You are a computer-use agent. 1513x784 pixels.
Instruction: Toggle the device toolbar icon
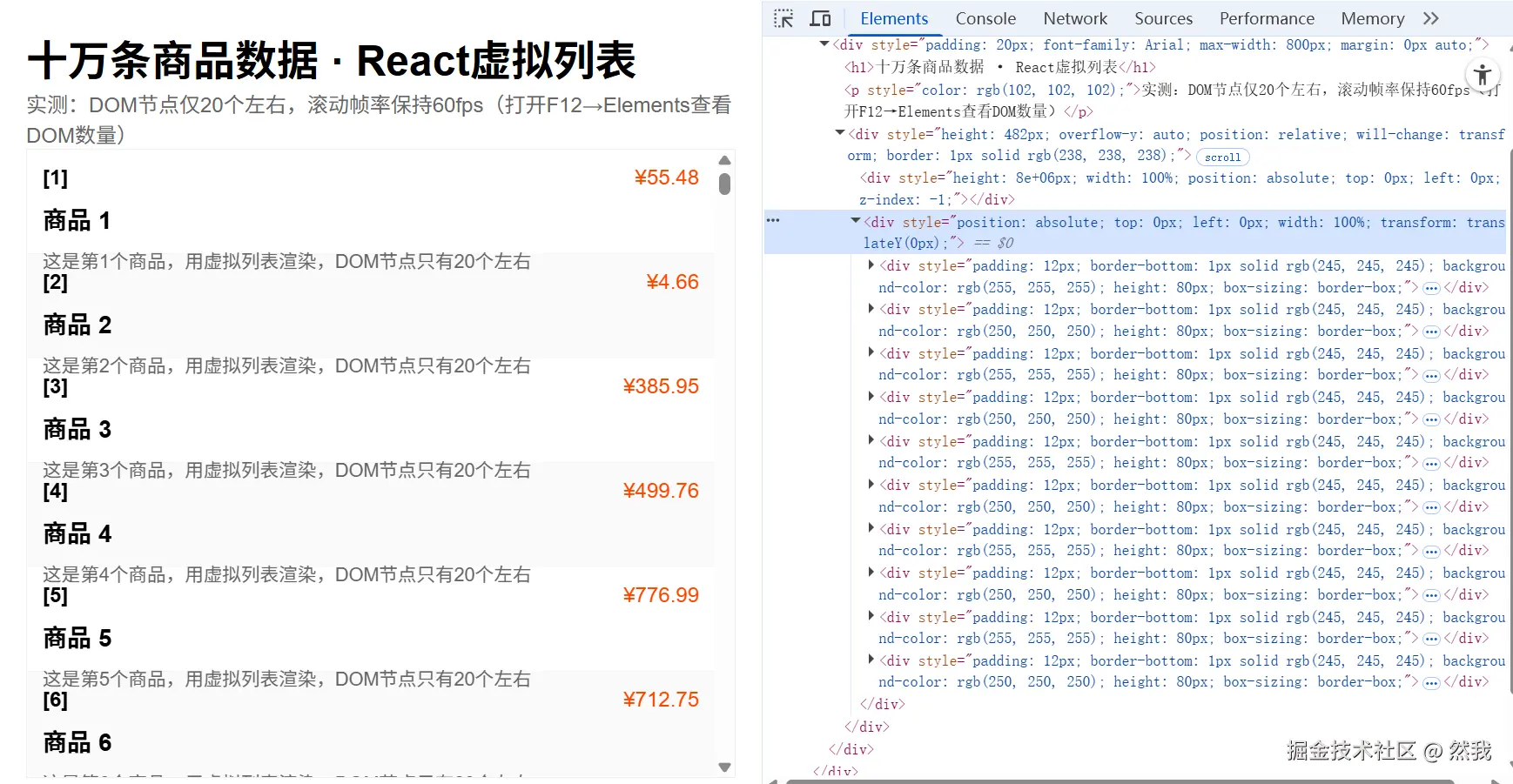820,18
